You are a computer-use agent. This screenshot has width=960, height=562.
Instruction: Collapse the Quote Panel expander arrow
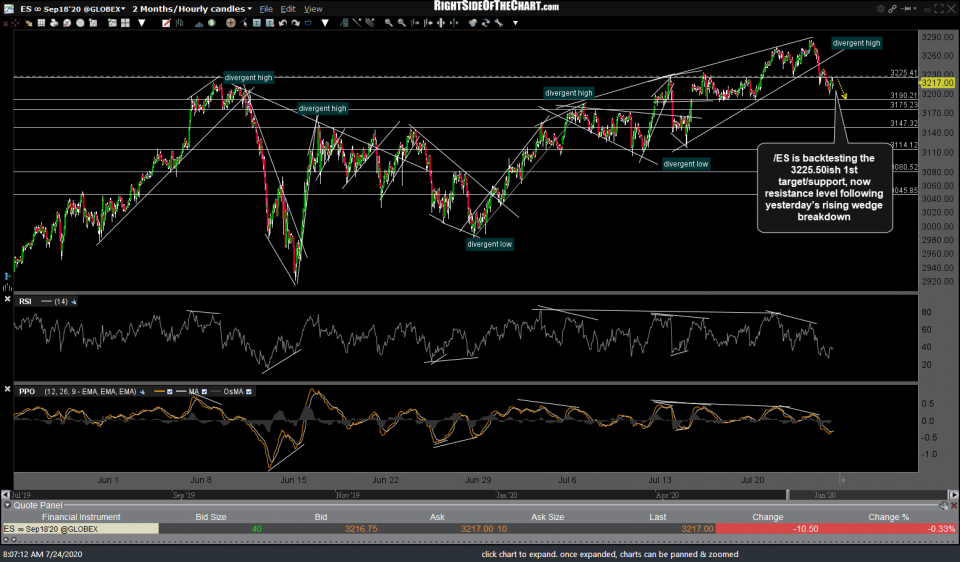(7, 505)
